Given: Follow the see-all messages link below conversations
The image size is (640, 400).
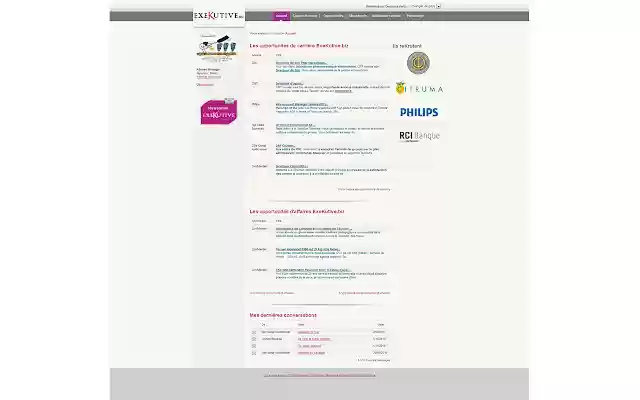Looking at the screenshot, I should [x=373, y=360].
